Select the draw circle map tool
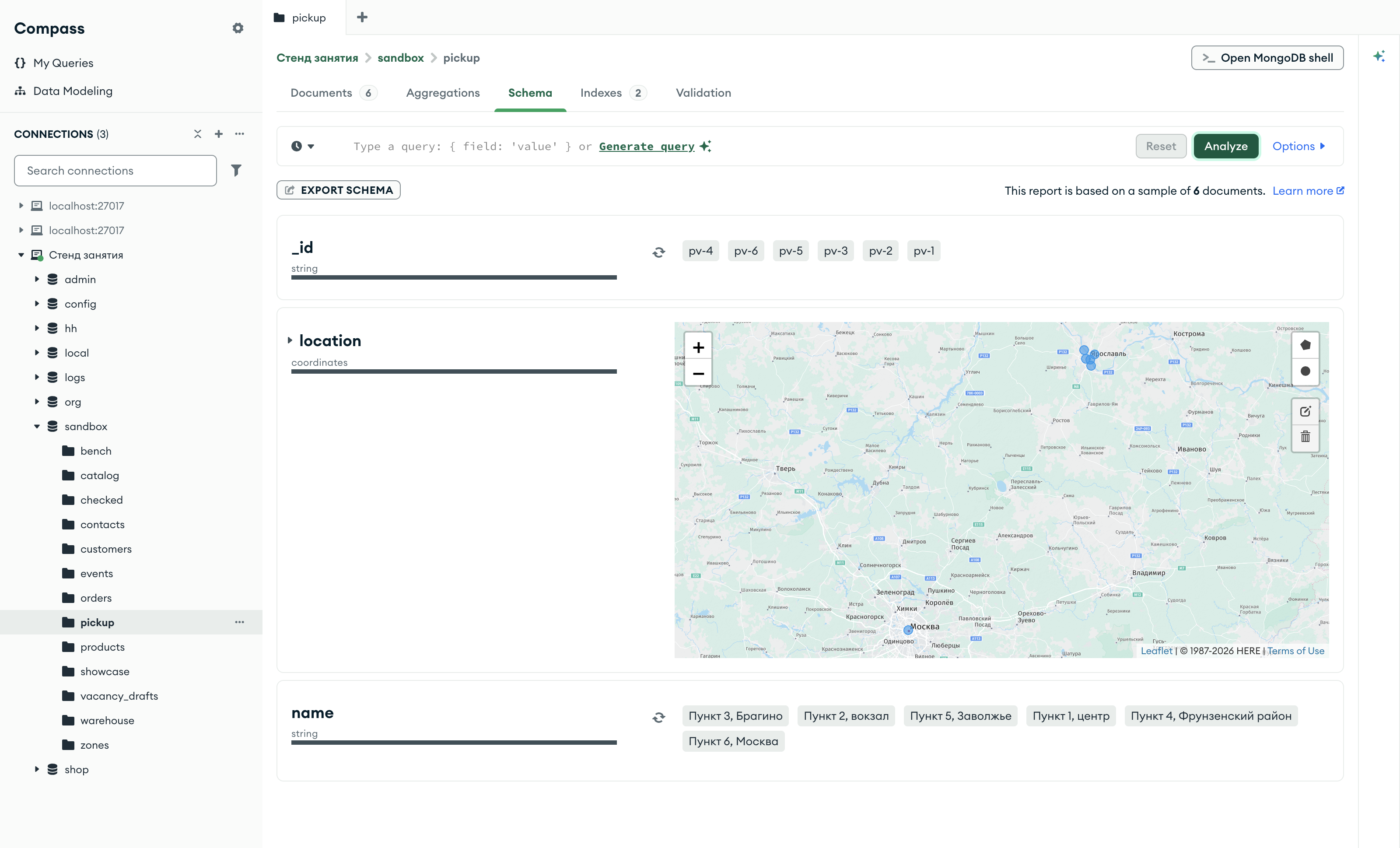The width and height of the screenshot is (1400, 848). tap(1305, 371)
